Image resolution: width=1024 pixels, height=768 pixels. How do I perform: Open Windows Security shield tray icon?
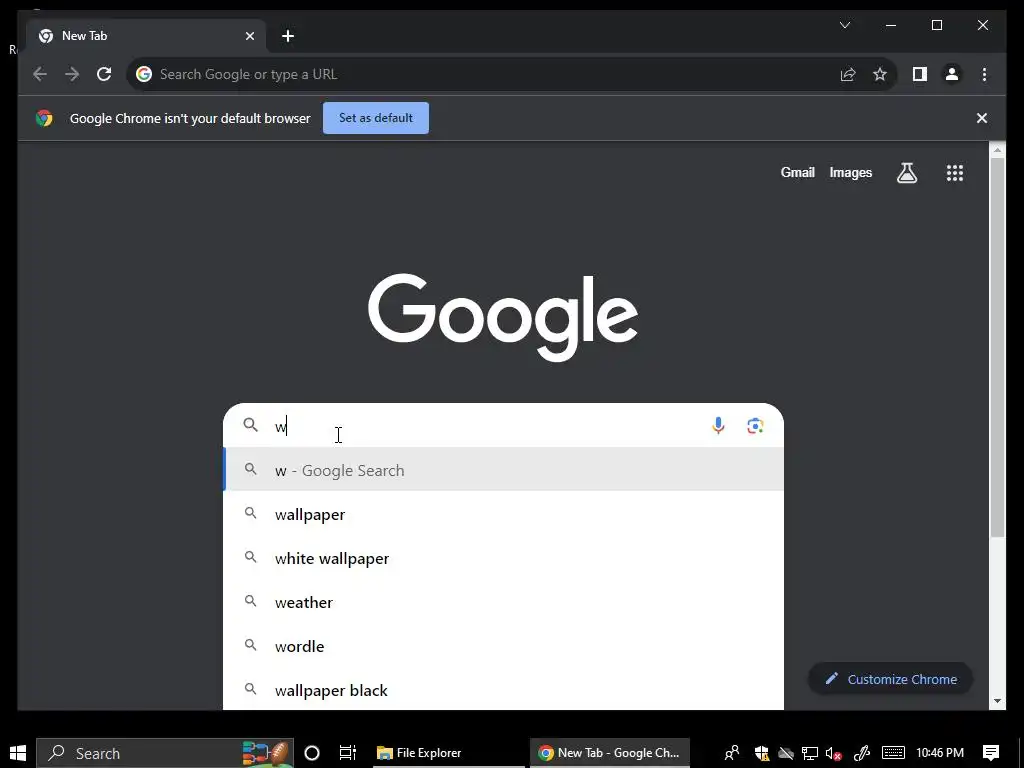tap(761, 753)
